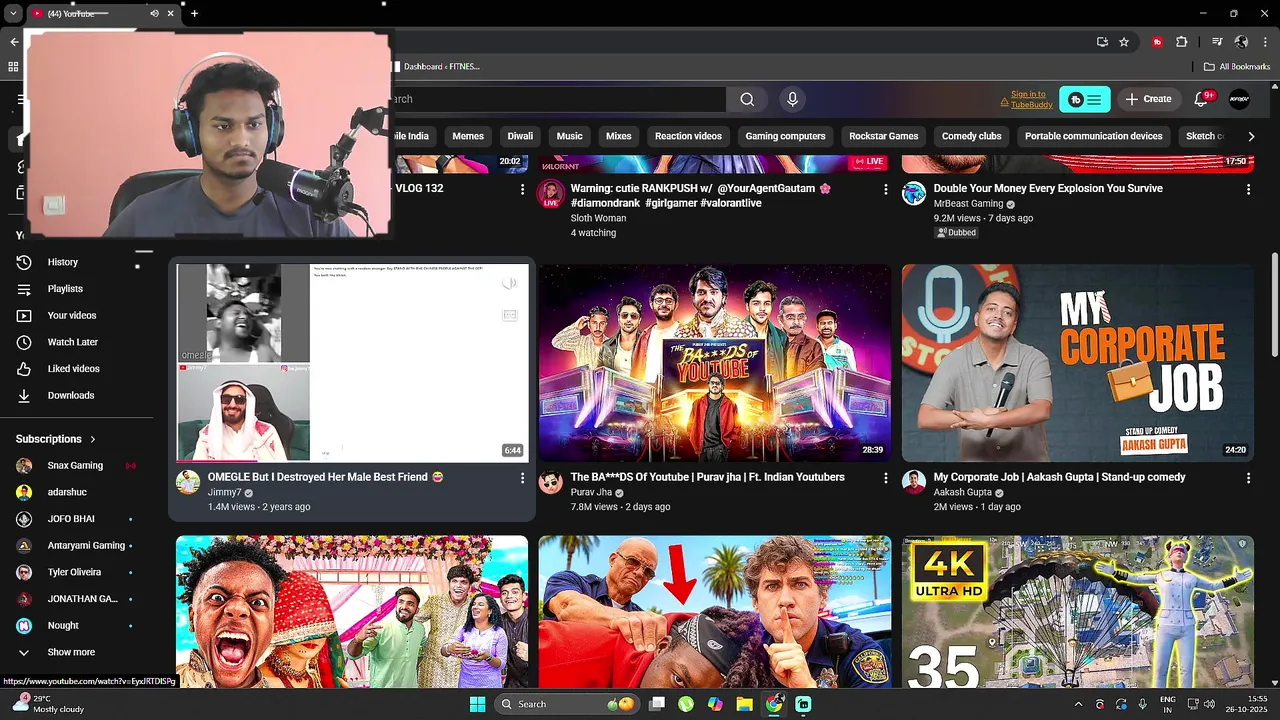Open a new browser tab with the plus button
1280x720 pixels.
pyautogui.click(x=194, y=14)
